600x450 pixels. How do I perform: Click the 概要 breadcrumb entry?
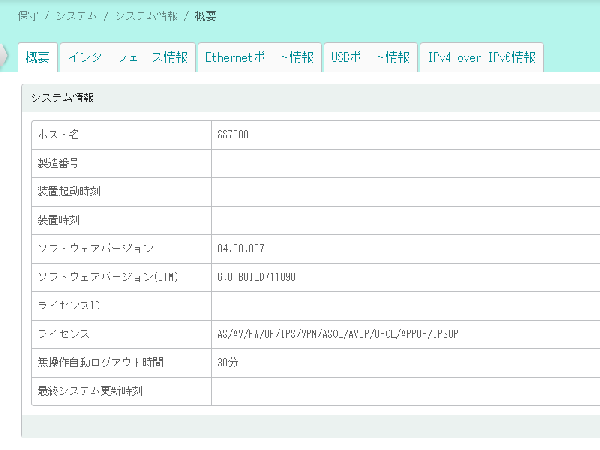tap(205, 16)
